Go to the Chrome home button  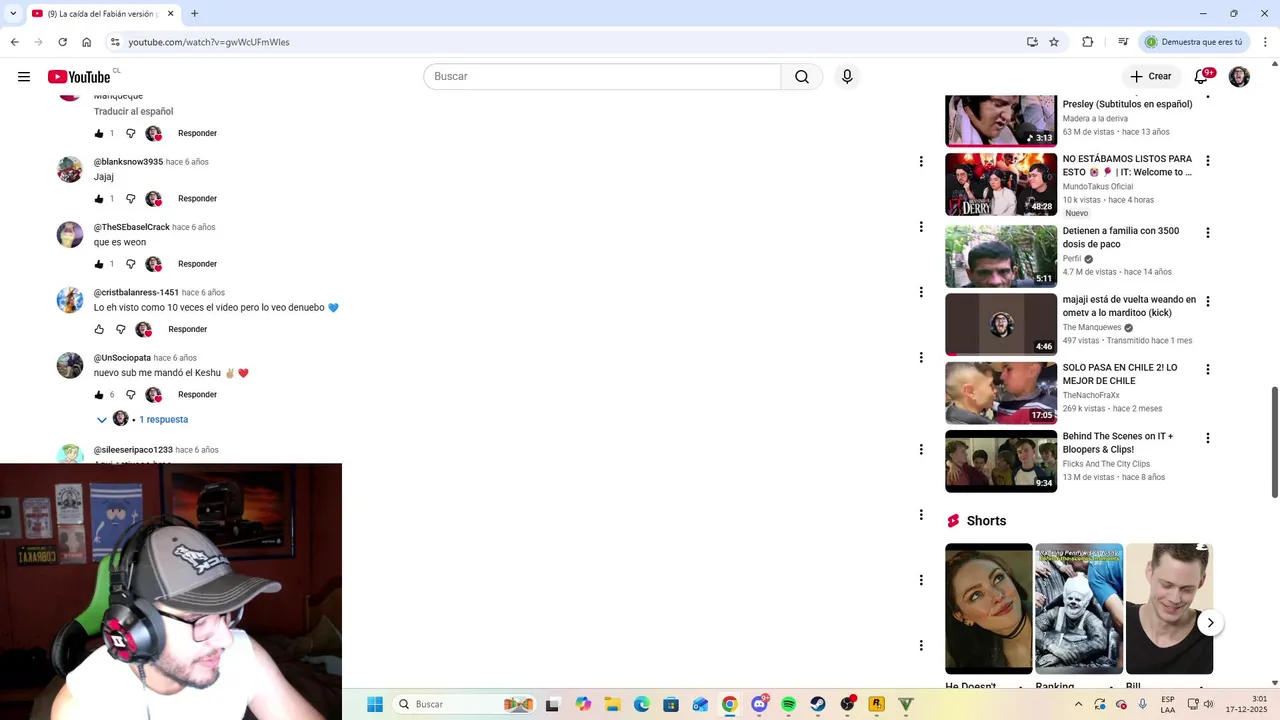click(x=87, y=42)
